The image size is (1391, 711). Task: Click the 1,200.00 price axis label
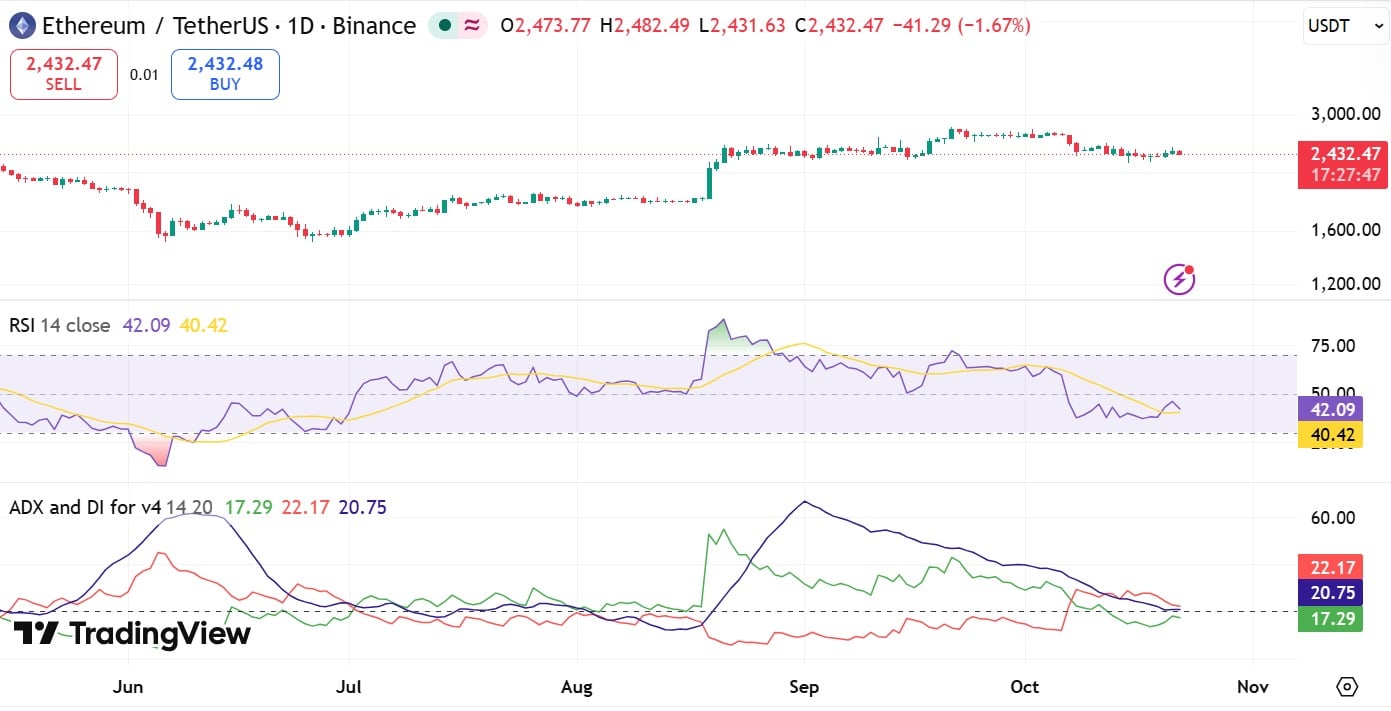pyautogui.click(x=1346, y=284)
